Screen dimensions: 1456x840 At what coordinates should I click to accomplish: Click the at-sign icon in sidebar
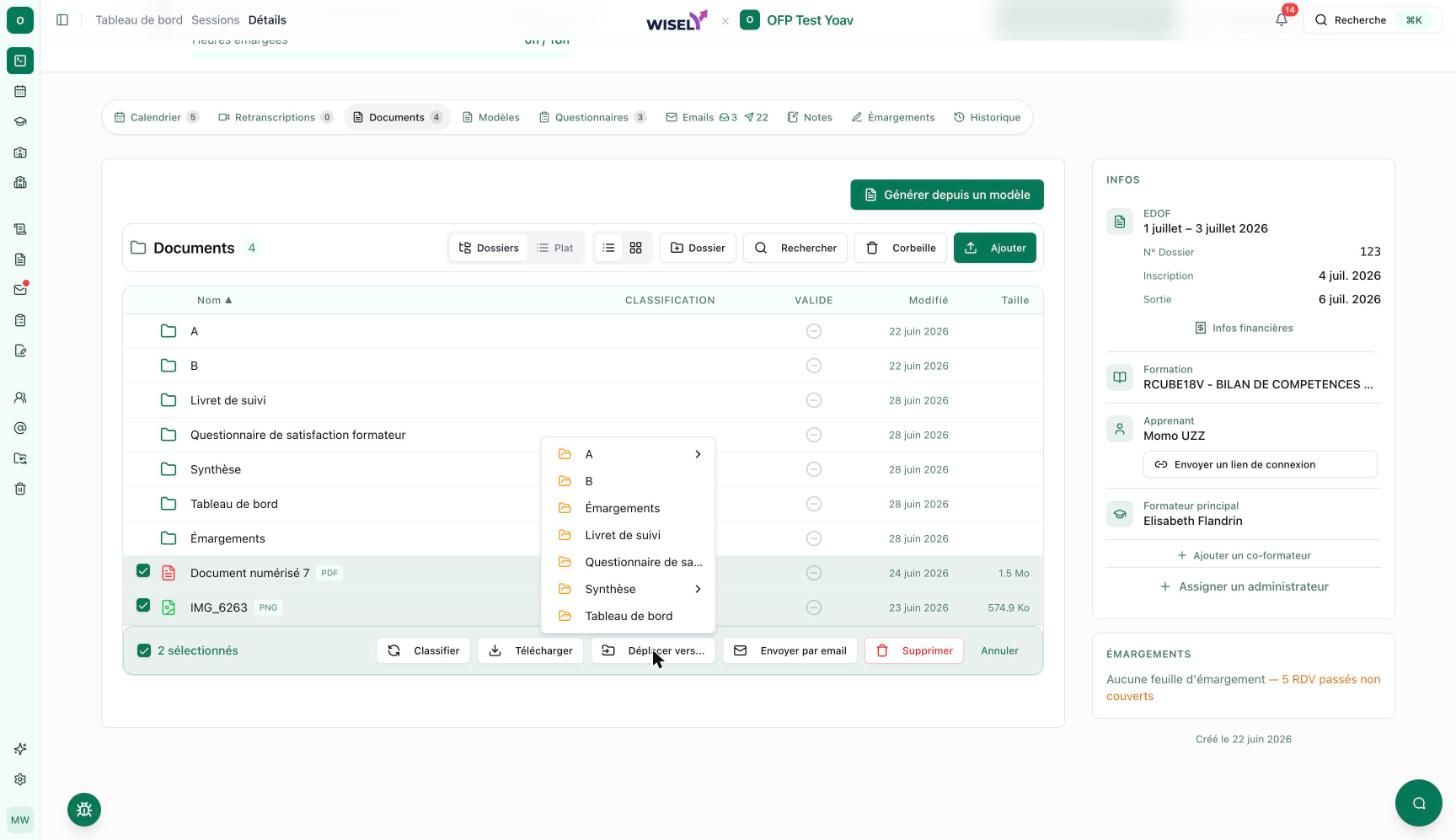click(20, 428)
